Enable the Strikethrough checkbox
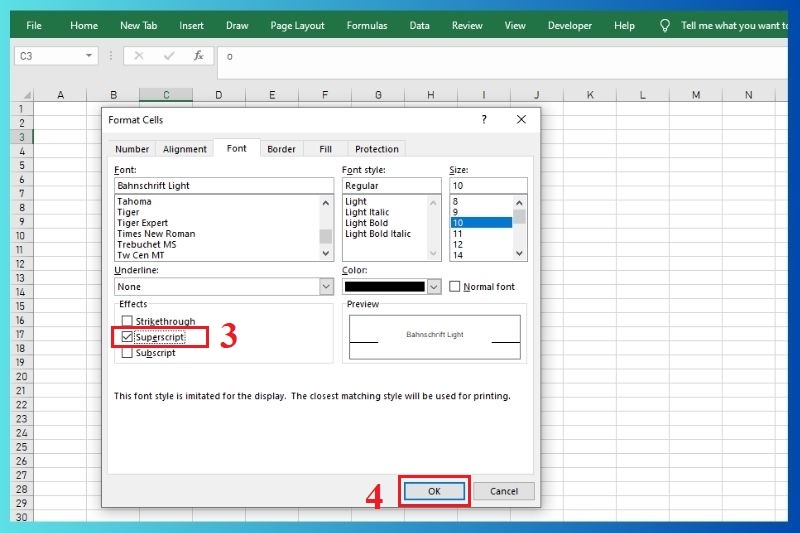The height and width of the screenshot is (533, 800). (x=127, y=321)
